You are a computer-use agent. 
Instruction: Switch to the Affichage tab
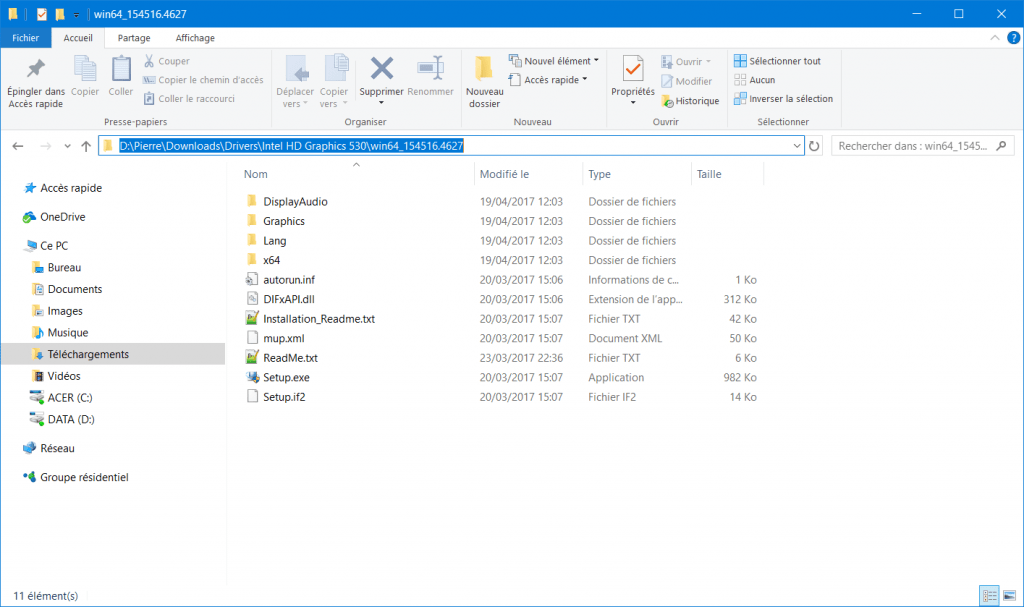[x=195, y=38]
